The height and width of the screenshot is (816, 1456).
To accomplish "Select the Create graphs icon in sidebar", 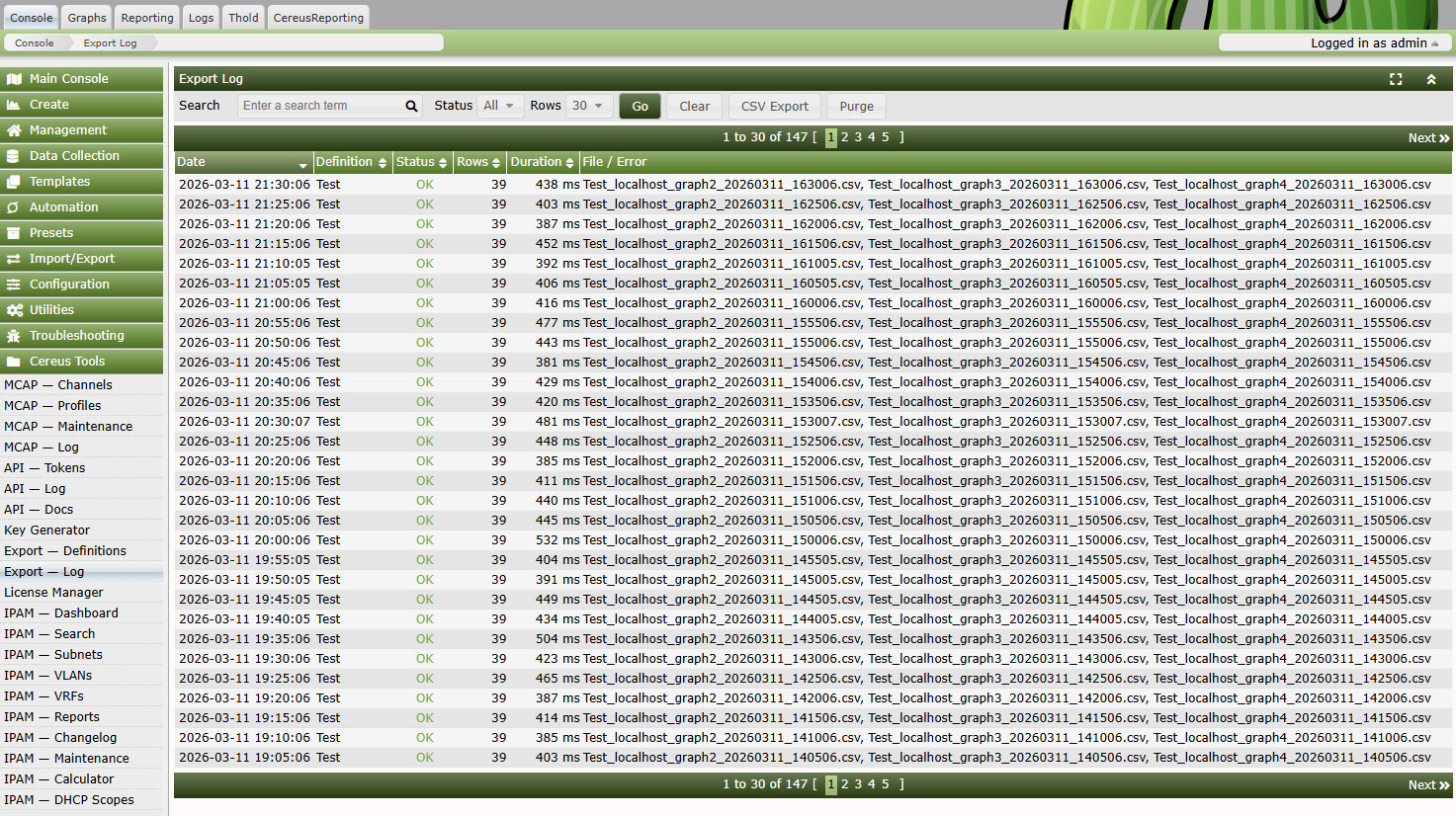I will click(x=14, y=104).
